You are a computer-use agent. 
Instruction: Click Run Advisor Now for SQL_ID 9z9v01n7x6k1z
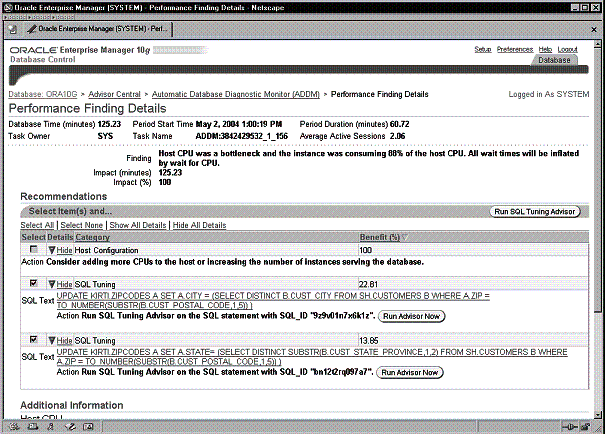(x=411, y=316)
